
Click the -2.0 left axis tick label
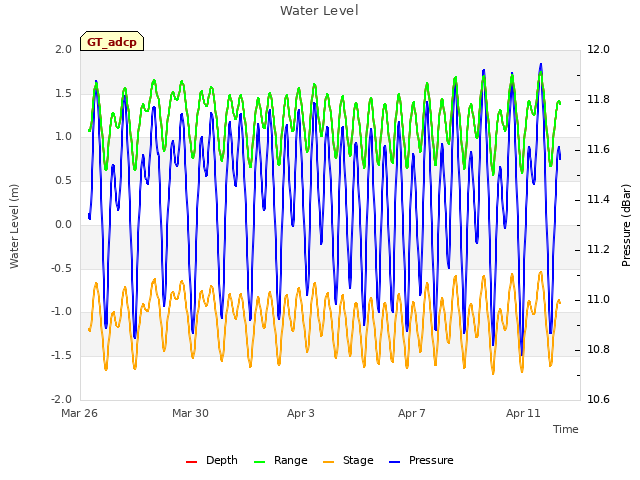click(61, 399)
